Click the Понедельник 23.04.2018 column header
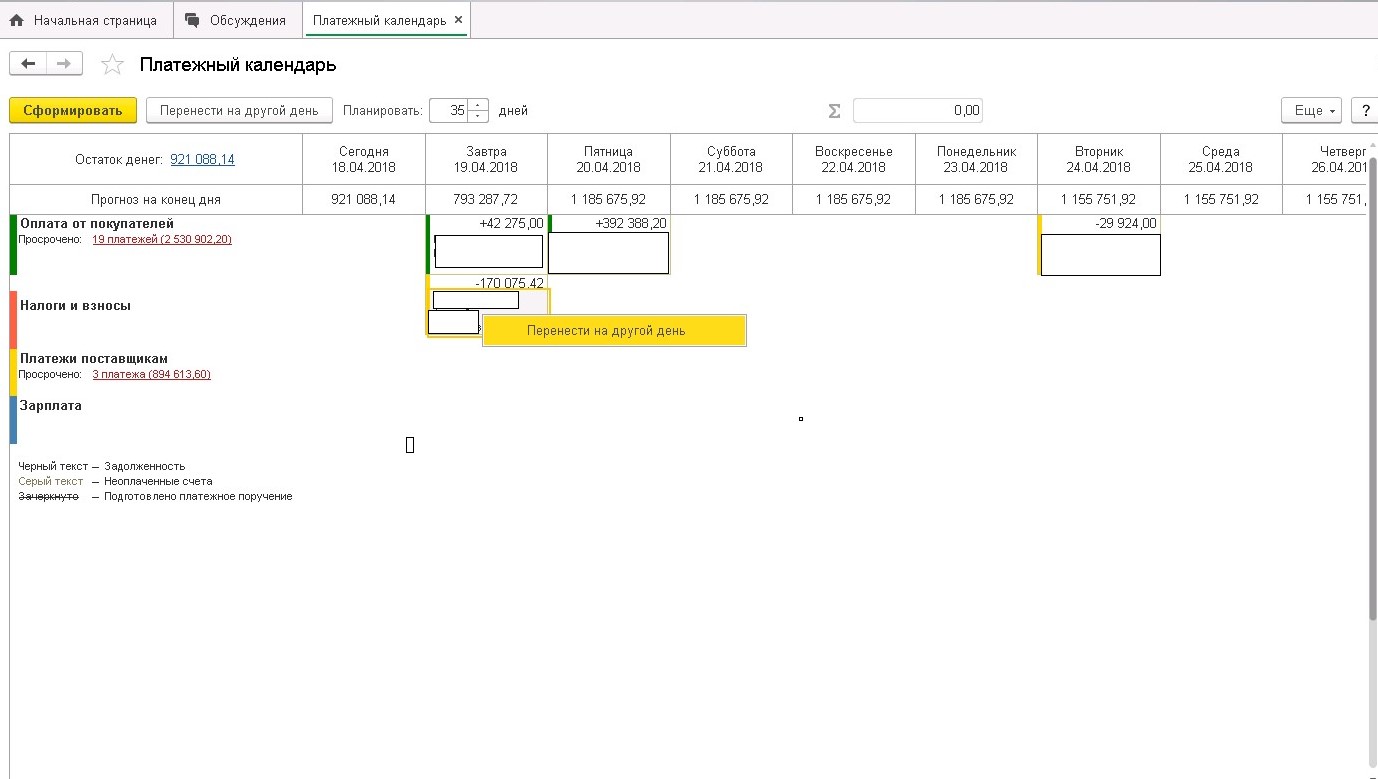Screen dimensions: 1378x779 point(976,159)
